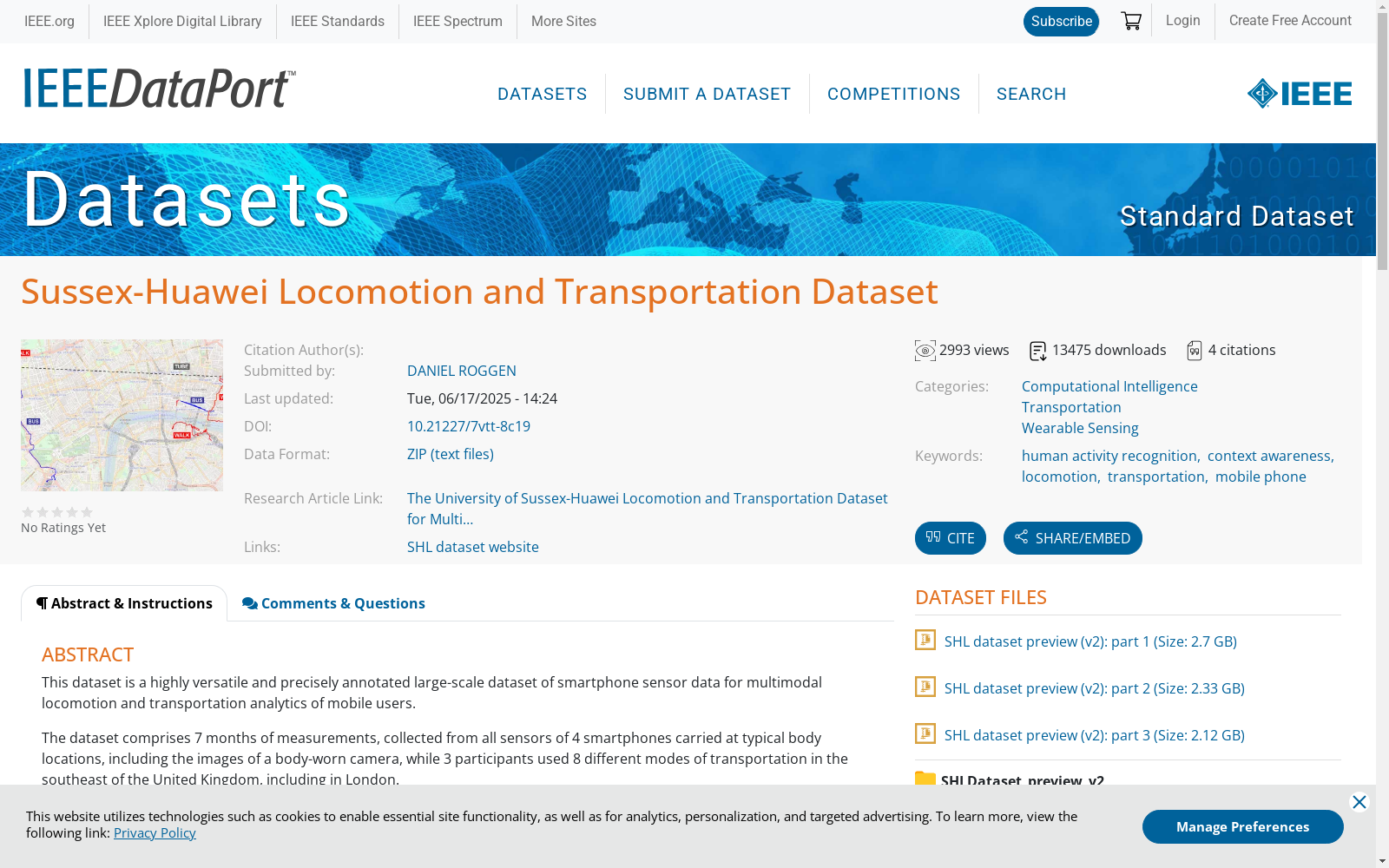
Task: Open the COMPETITIONS menu
Action: [x=894, y=94]
